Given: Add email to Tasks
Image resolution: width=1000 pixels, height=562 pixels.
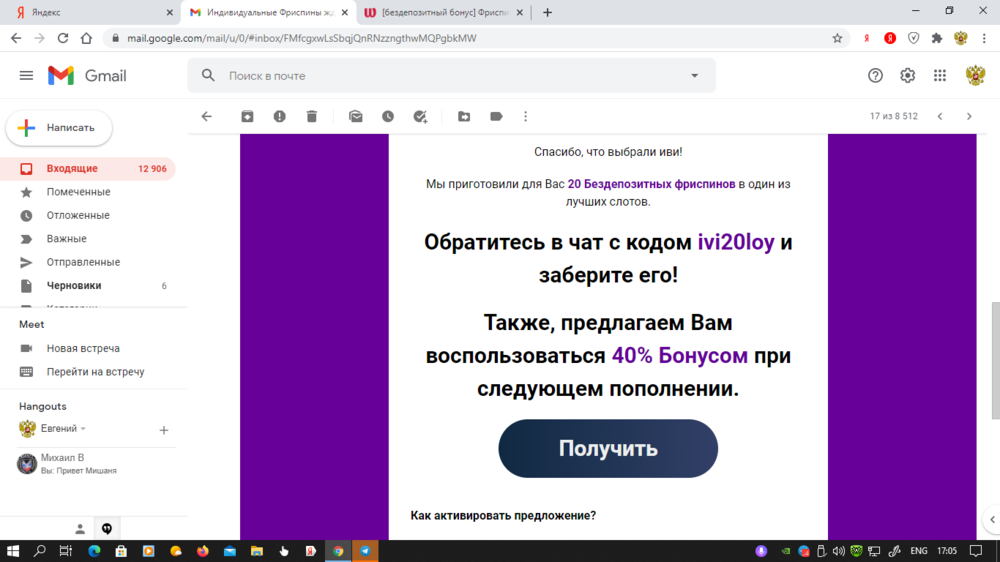Looking at the screenshot, I should coord(420,116).
